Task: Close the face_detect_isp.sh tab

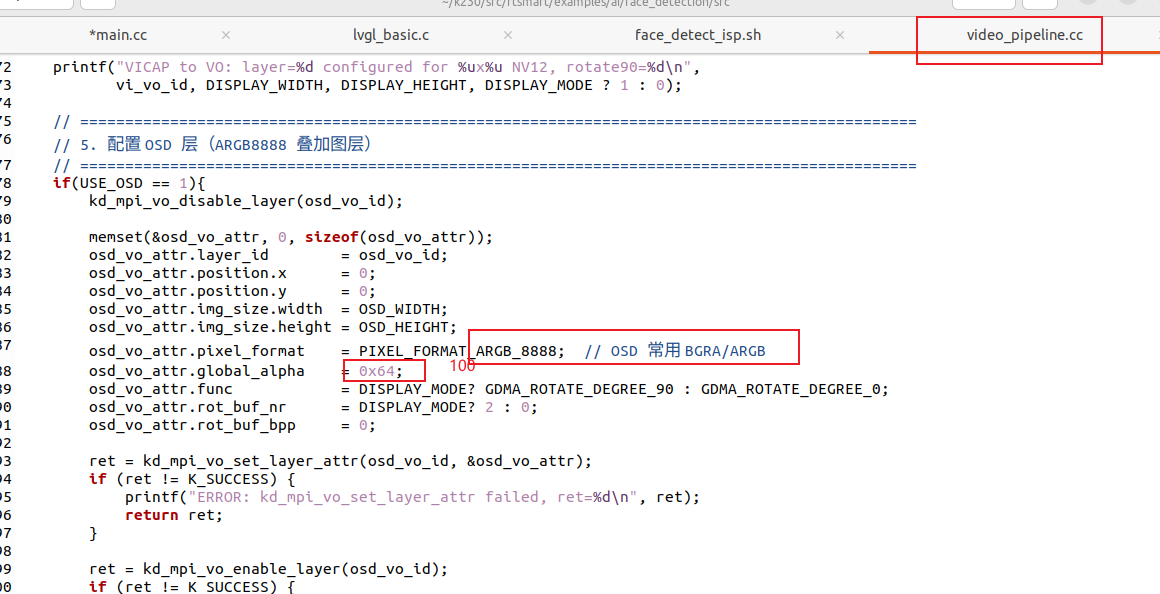Action: coord(839,35)
